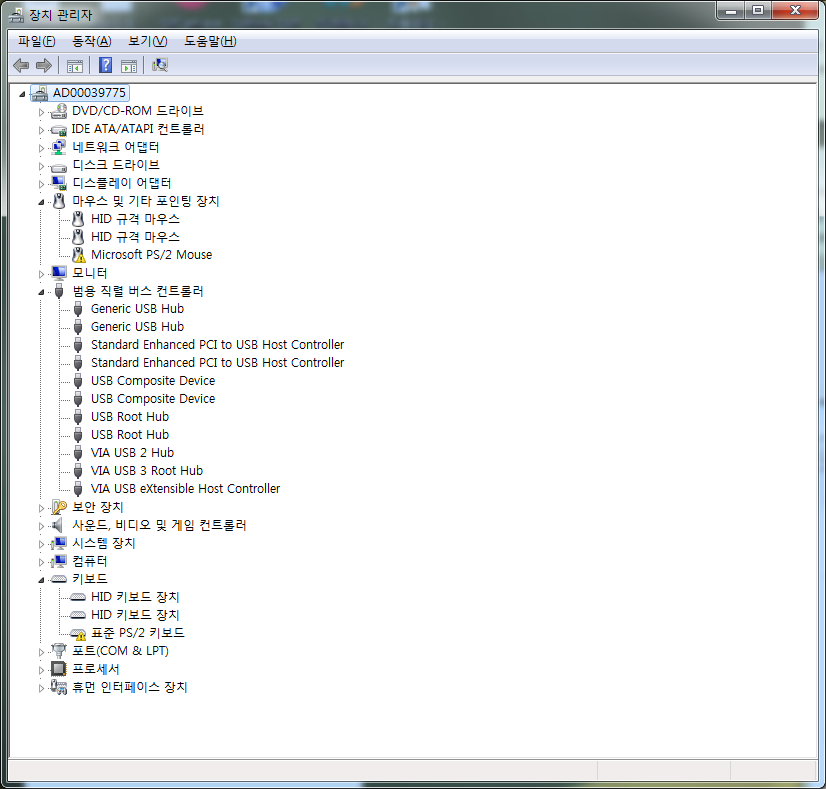Click the 네트워크 어댑터 icon

point(59,147)
